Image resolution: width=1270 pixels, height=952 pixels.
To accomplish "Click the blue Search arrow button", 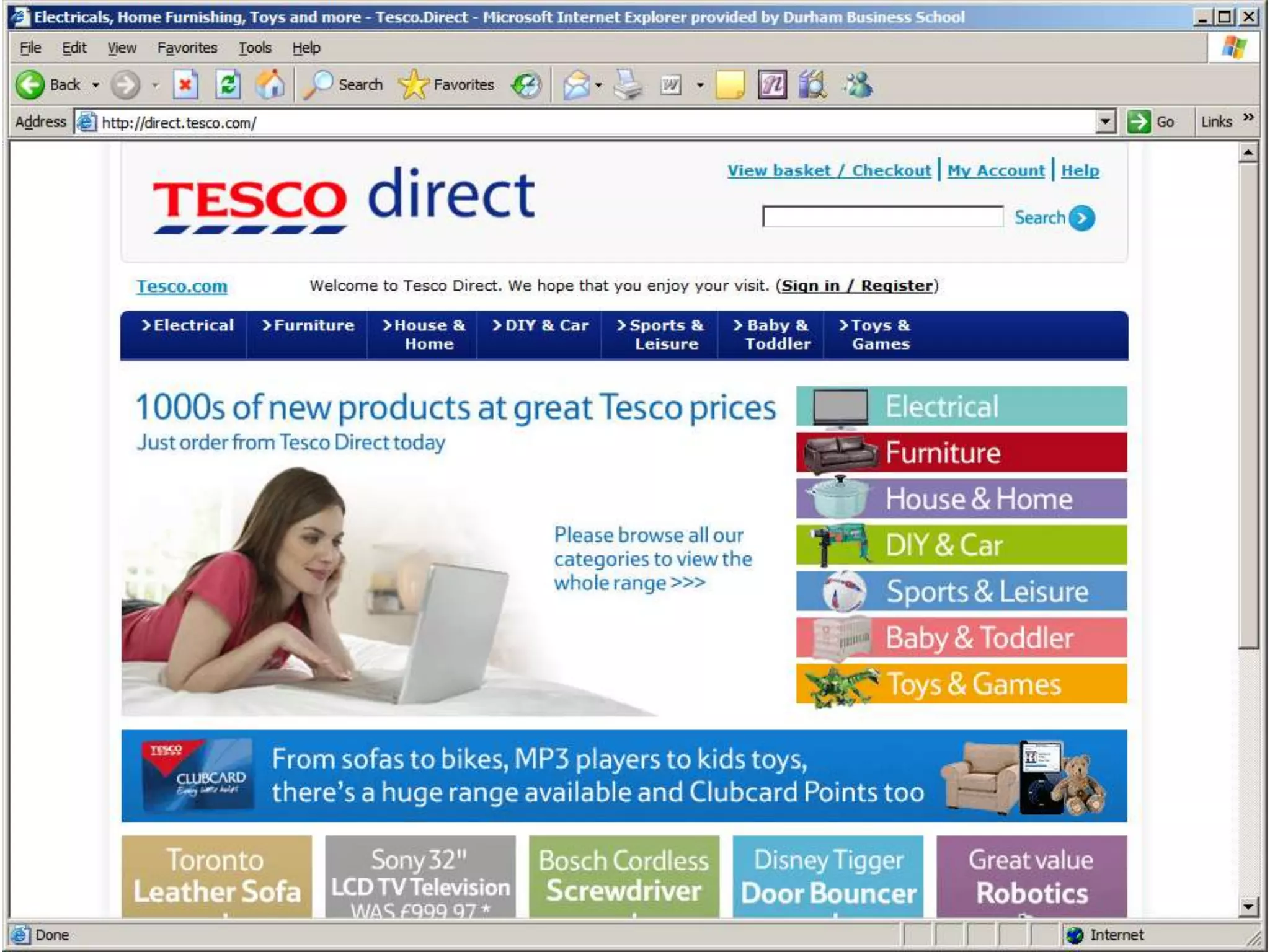I will click(1082, 218).
